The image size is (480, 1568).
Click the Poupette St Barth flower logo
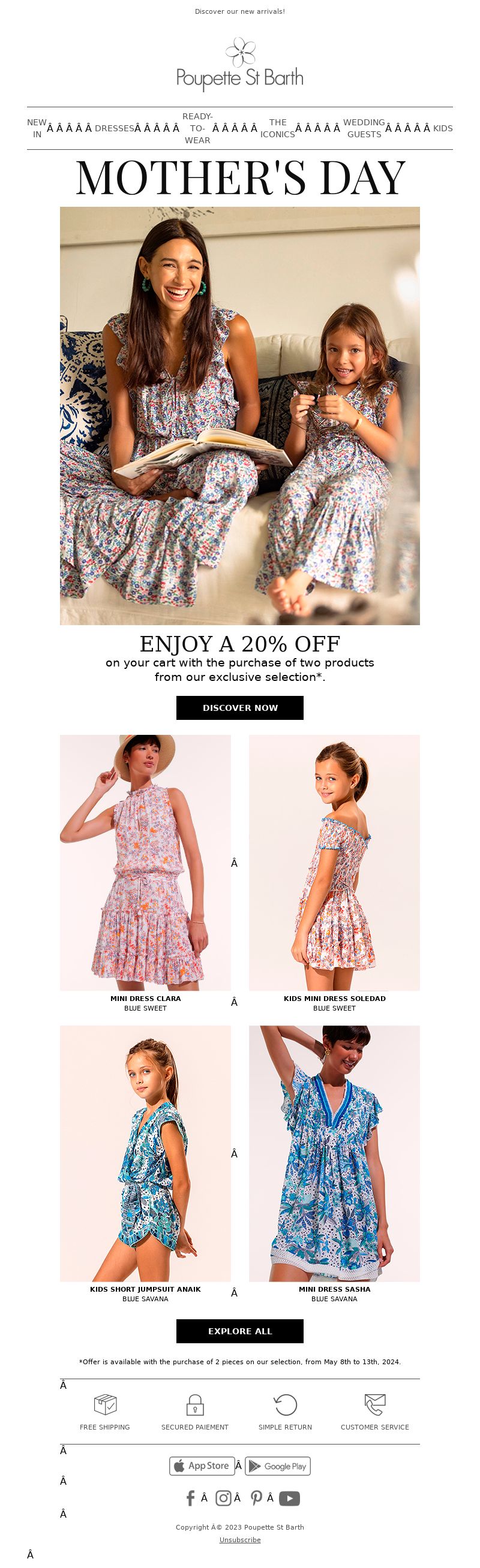pos(240,52)
